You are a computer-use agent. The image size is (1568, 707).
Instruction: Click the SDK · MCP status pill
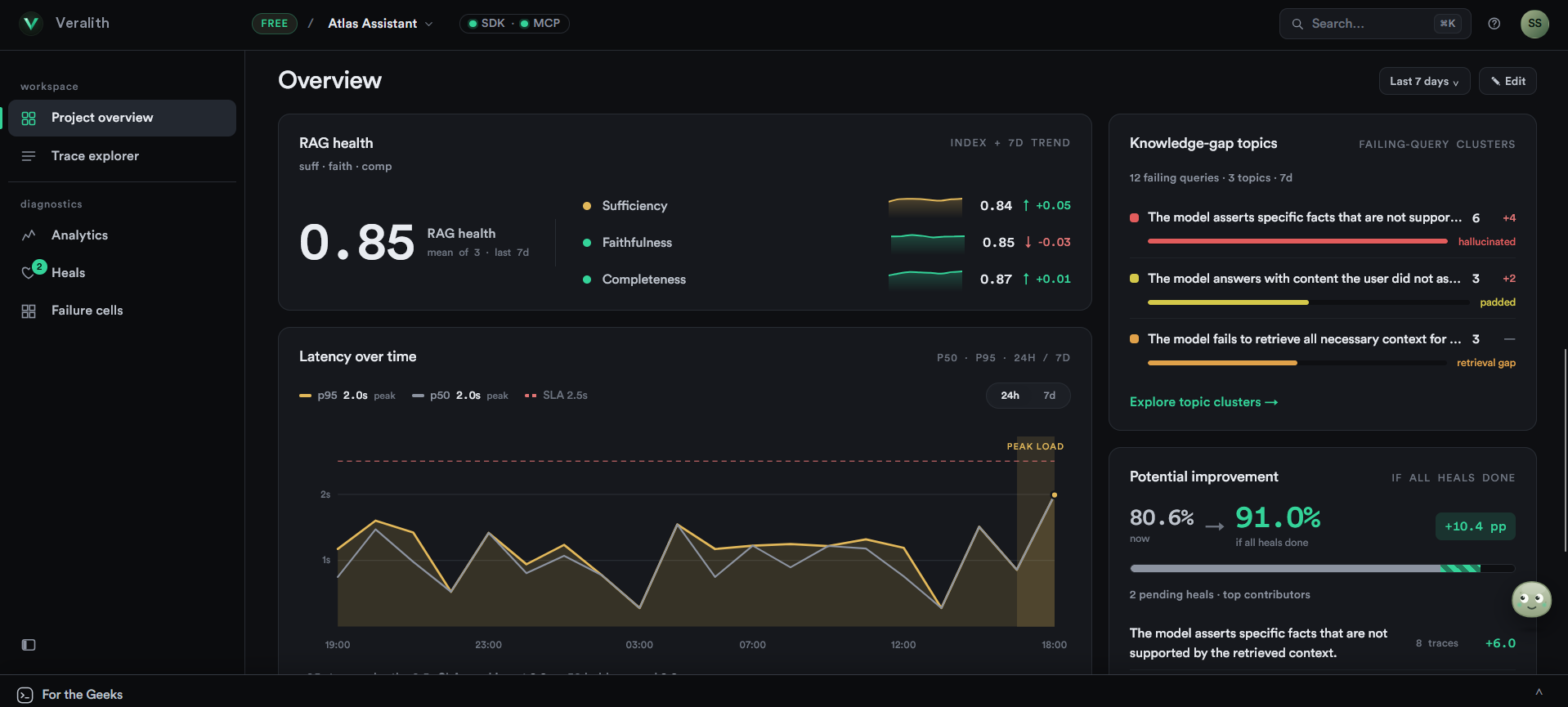coord(514,24)
